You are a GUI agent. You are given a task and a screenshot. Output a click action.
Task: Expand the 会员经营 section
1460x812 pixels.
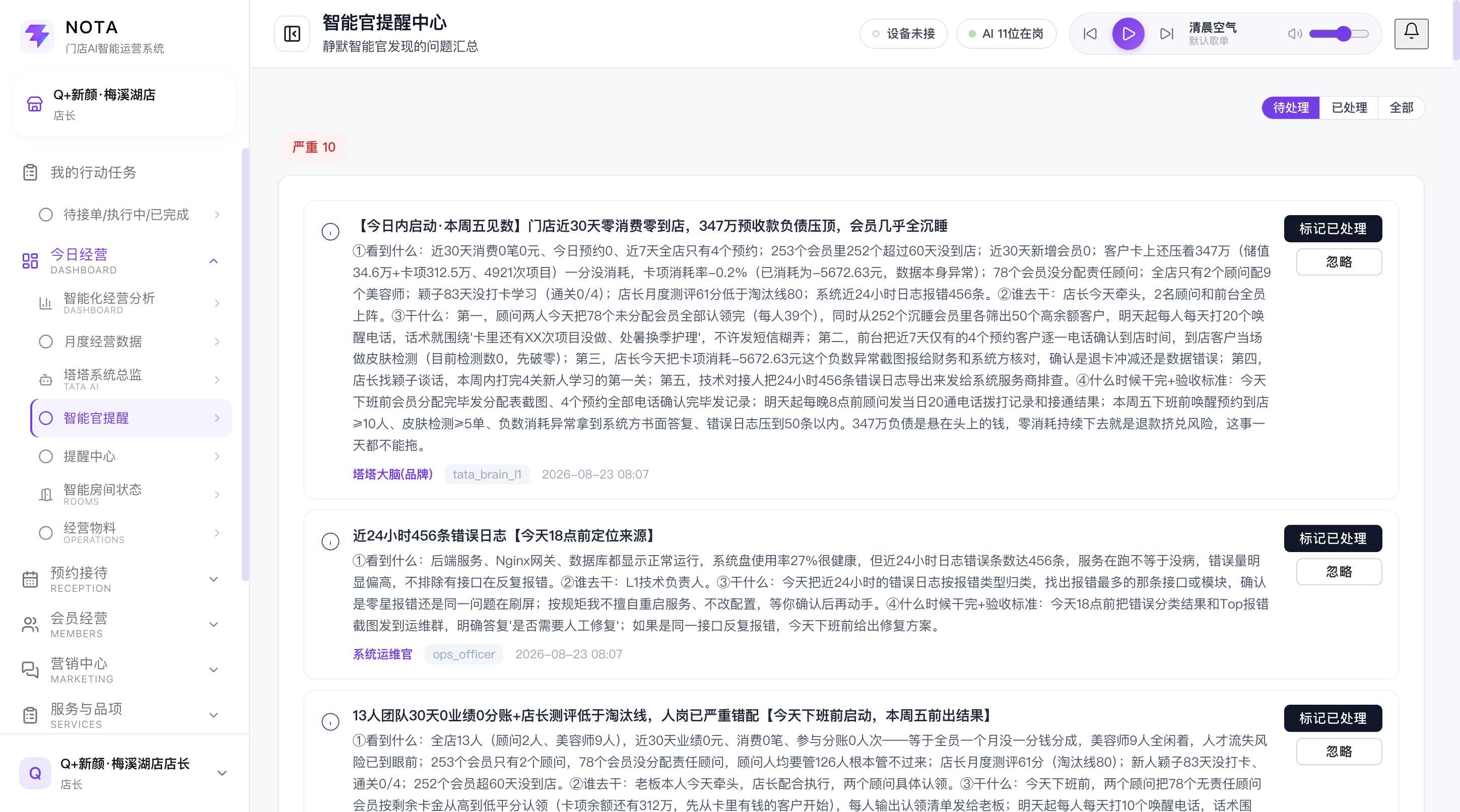point(214,625)
